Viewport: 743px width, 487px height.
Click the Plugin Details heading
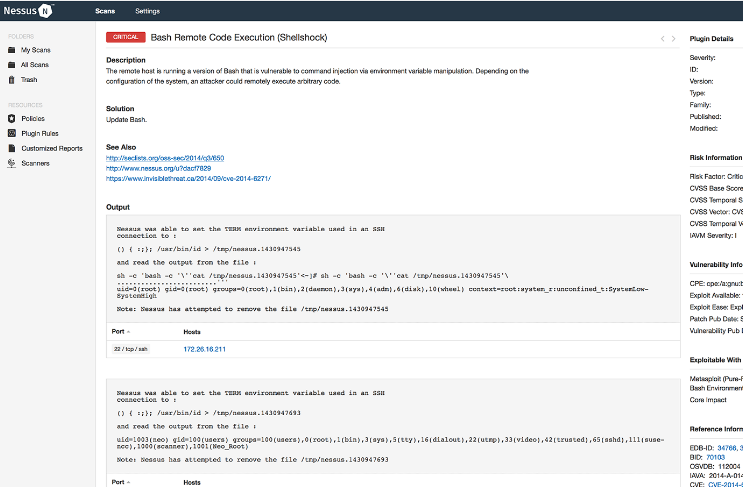point(711,39)
